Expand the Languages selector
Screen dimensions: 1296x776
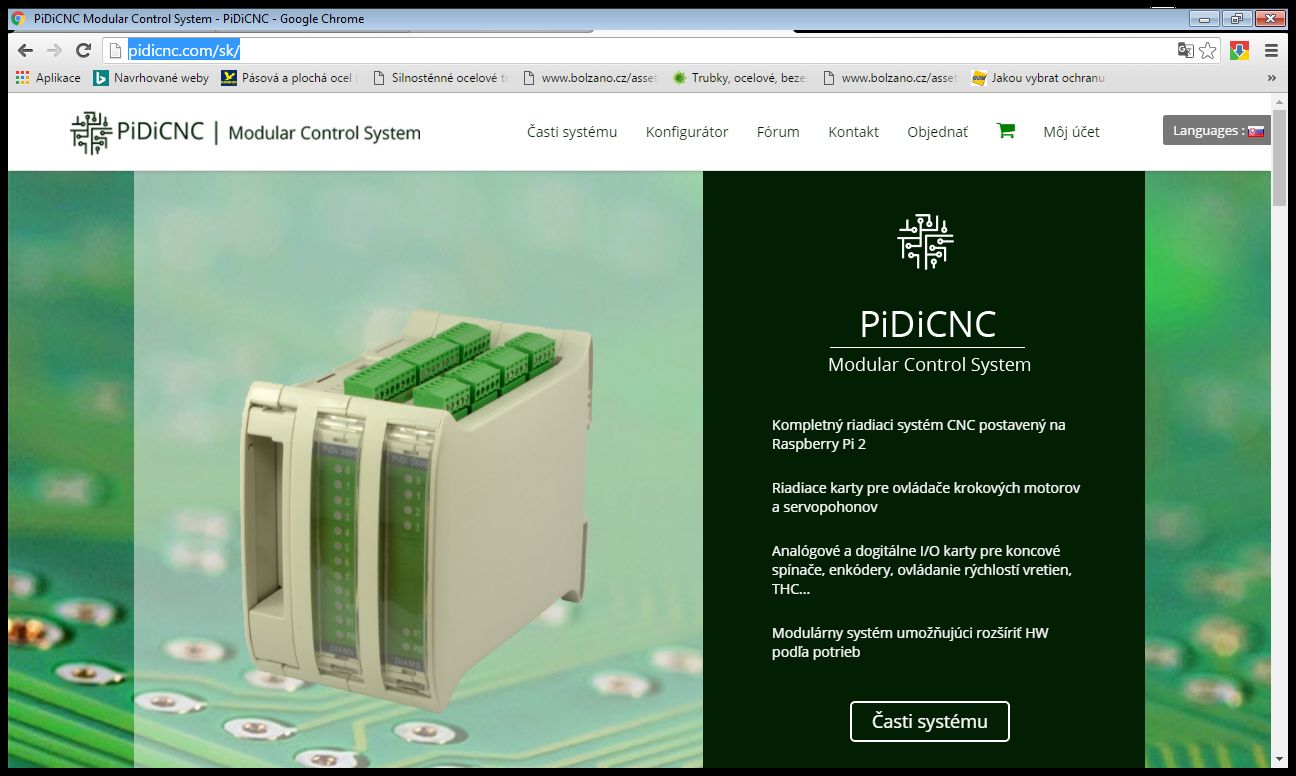[1216, 131]
